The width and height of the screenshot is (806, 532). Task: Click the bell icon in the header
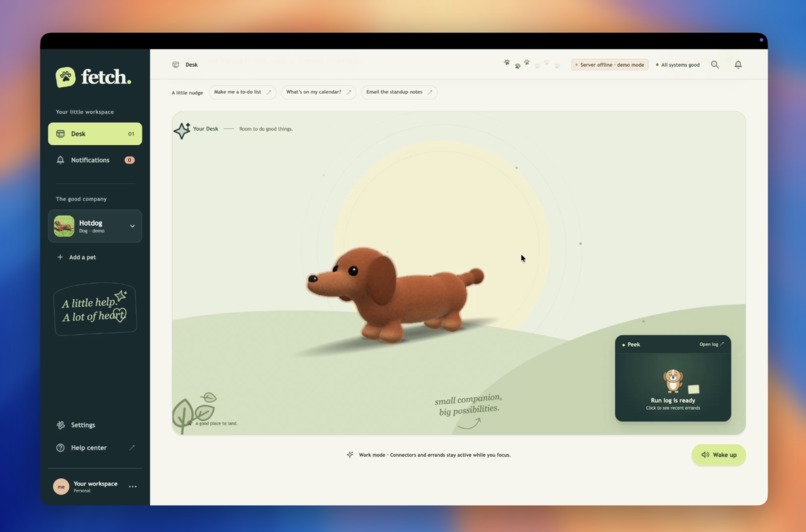[x=738, y=65]
